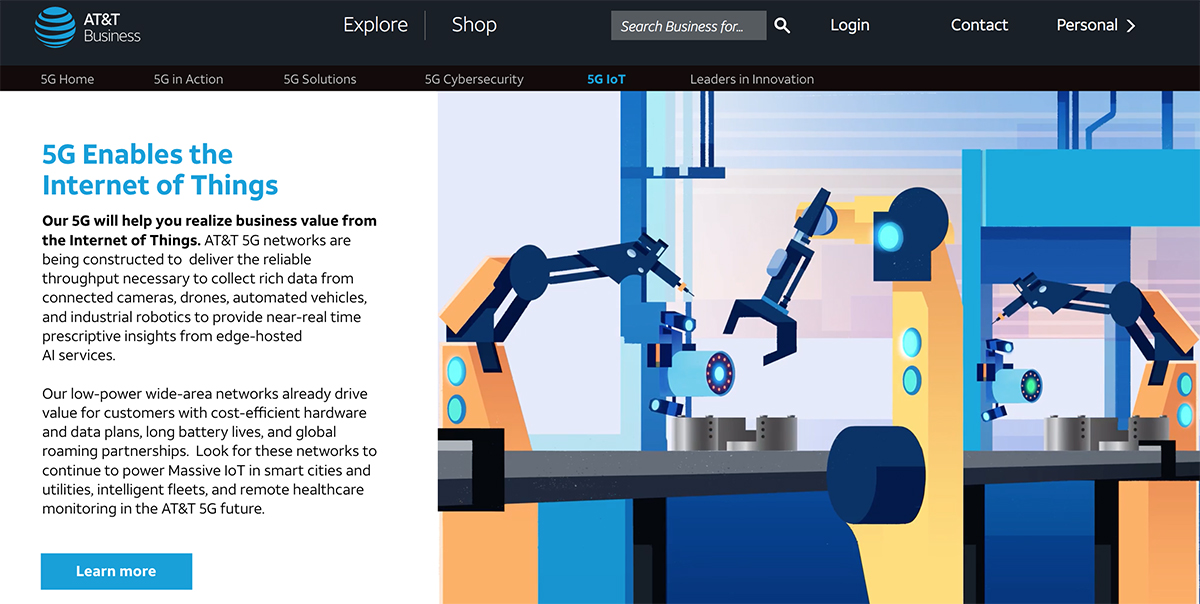Click the Learn more button
Image resolution: width=1200 pixels, height=604 pixels.
[x=116, y=571]
